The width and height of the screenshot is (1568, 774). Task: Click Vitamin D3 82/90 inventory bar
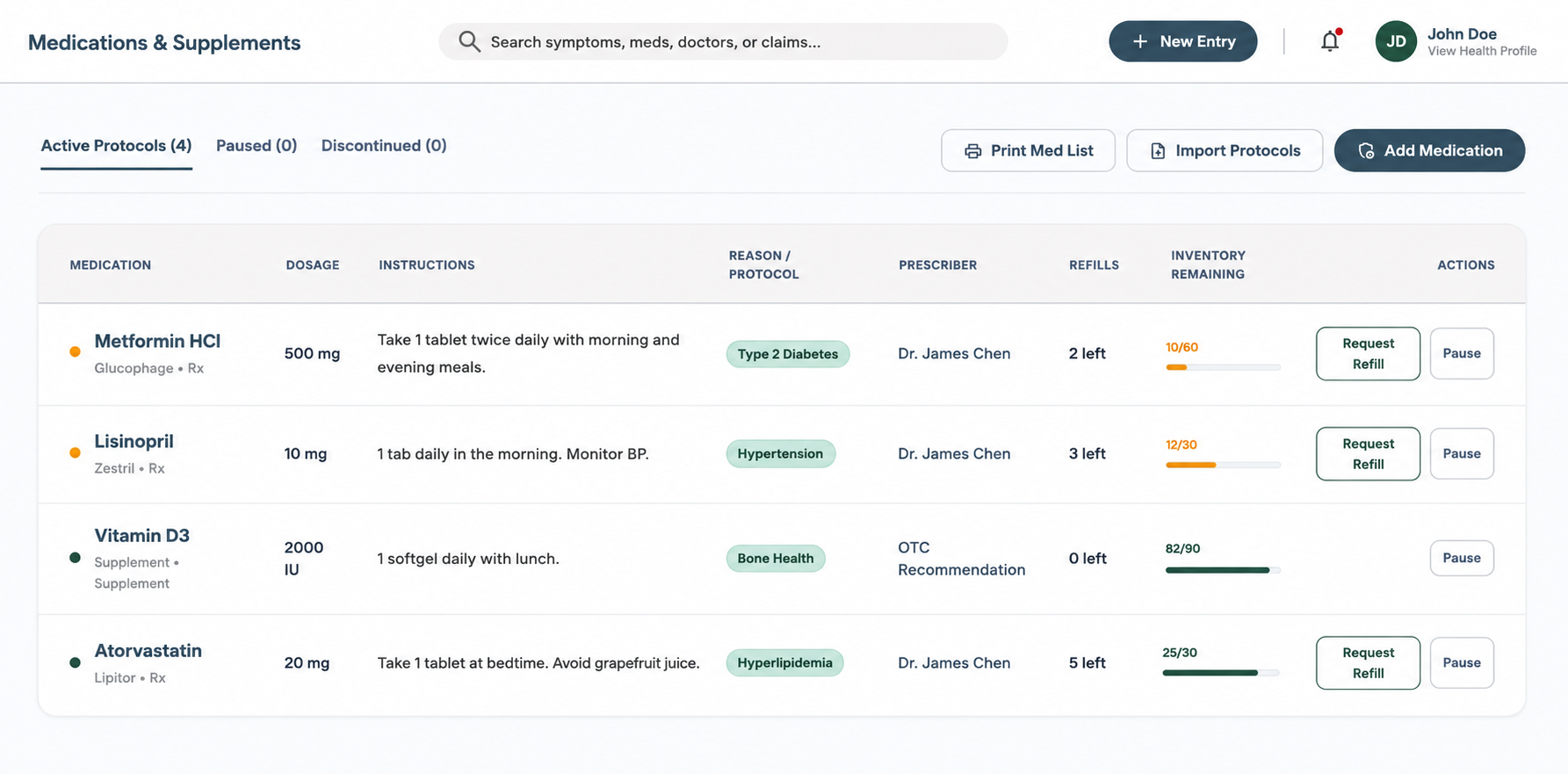click(1223, 570)
